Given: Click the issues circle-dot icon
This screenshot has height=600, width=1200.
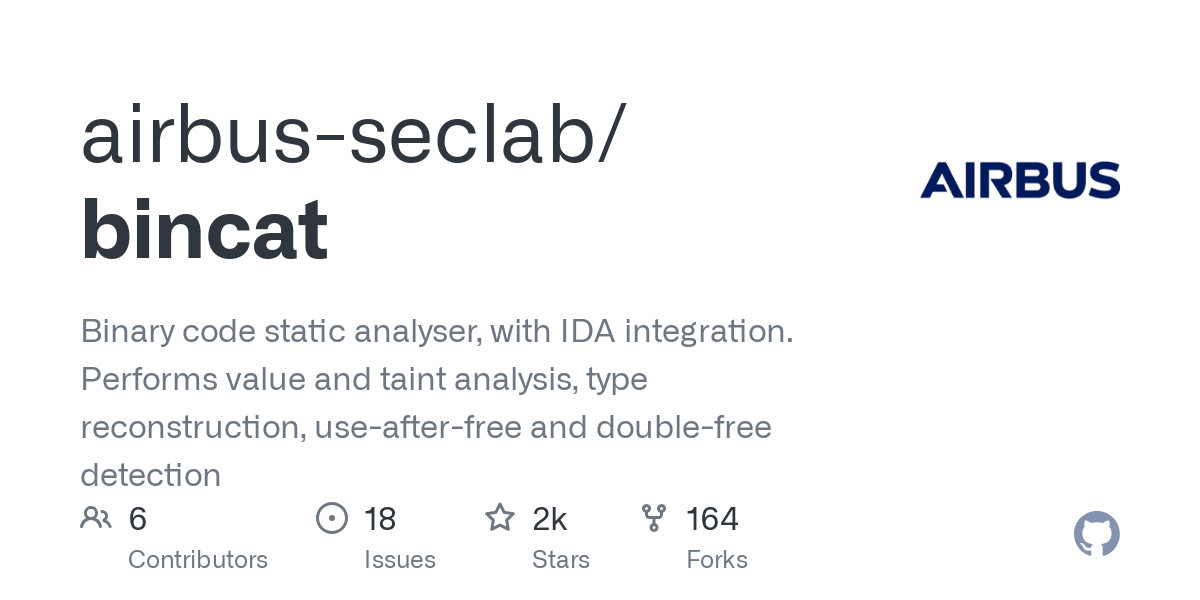Looking at the screenshot, I should (332, 518).
